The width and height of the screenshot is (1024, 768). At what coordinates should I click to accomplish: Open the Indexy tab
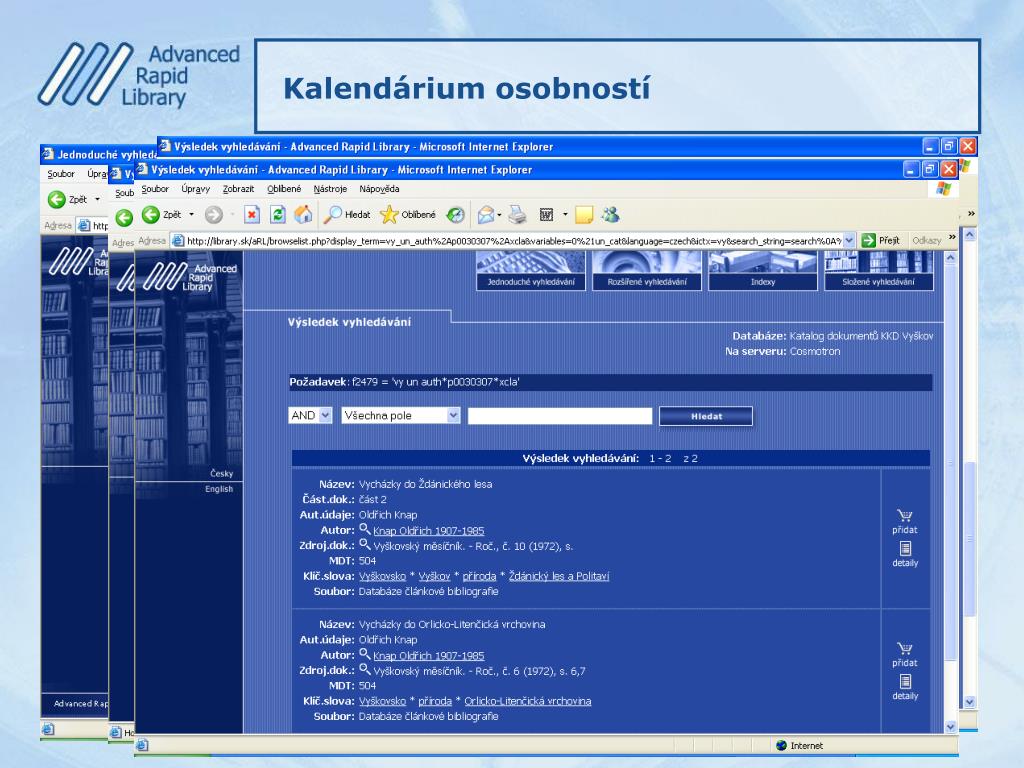pyautogui.click(x=763, y=271)
